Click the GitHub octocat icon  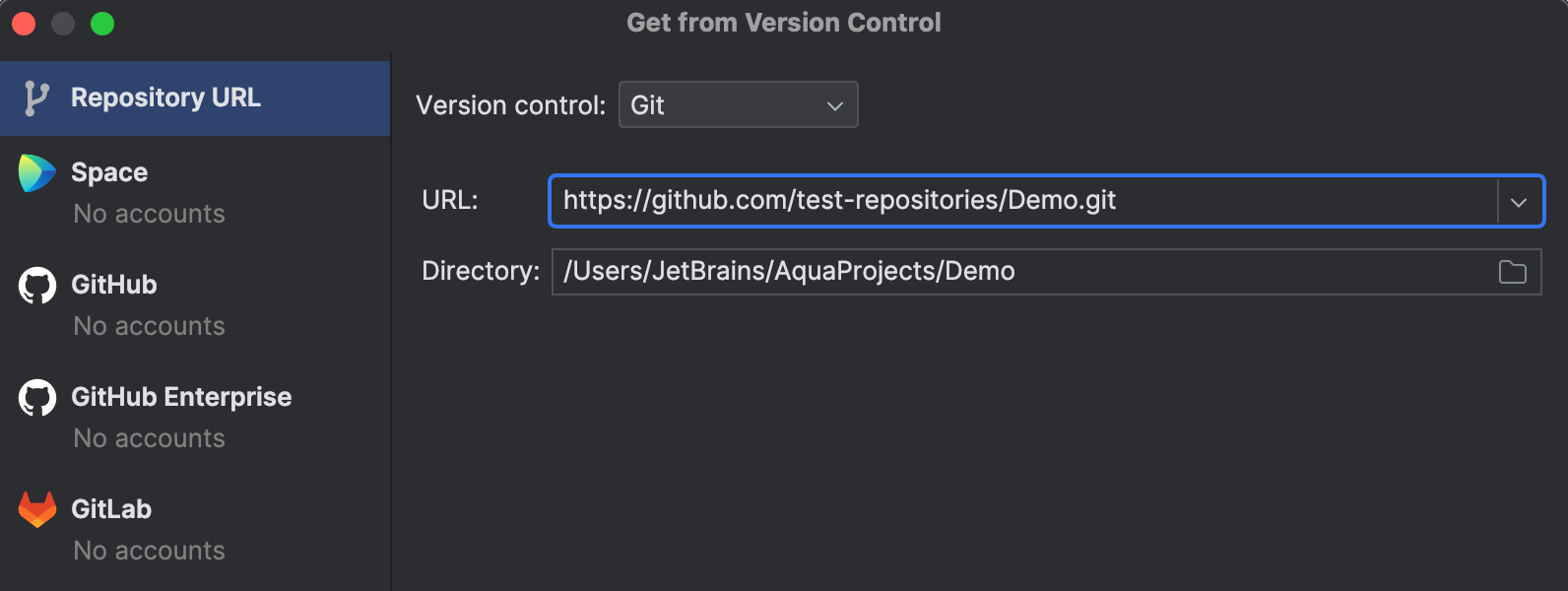point(37,286)
